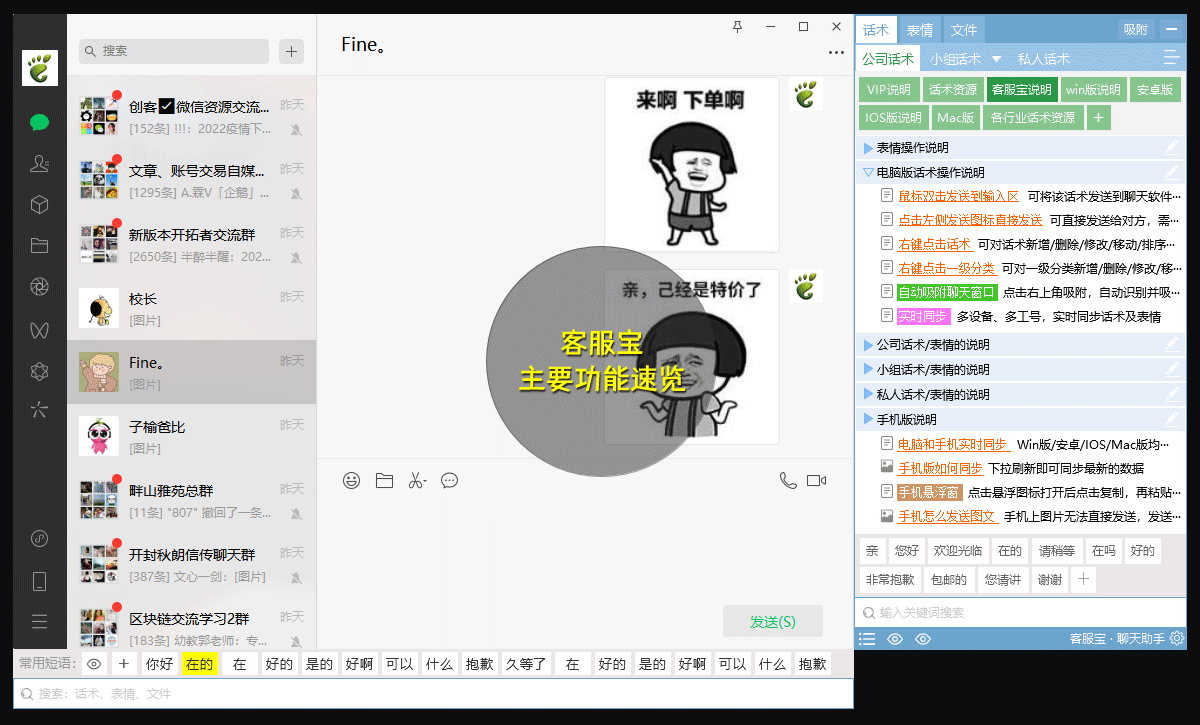Image resolution: width=1200 pixels, height=725 pixels.
Task: Select the screenshot scissors tool above the input
Action: pyautogui.click(x=417, y=480)
